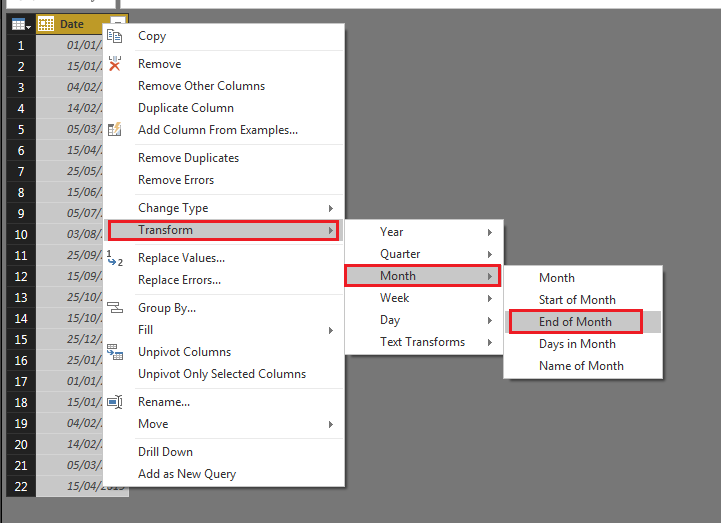Select Group By... entry

[223, 308]
